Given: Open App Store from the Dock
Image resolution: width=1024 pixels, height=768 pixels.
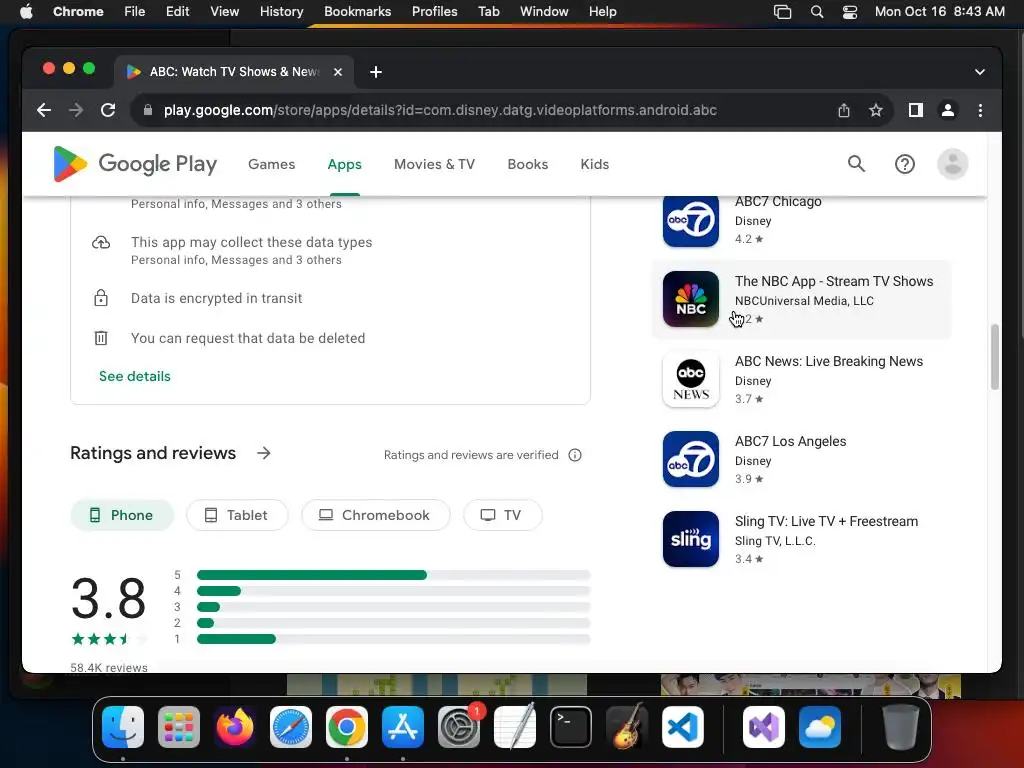Looking at the screenshot, I should click(403, 727).
